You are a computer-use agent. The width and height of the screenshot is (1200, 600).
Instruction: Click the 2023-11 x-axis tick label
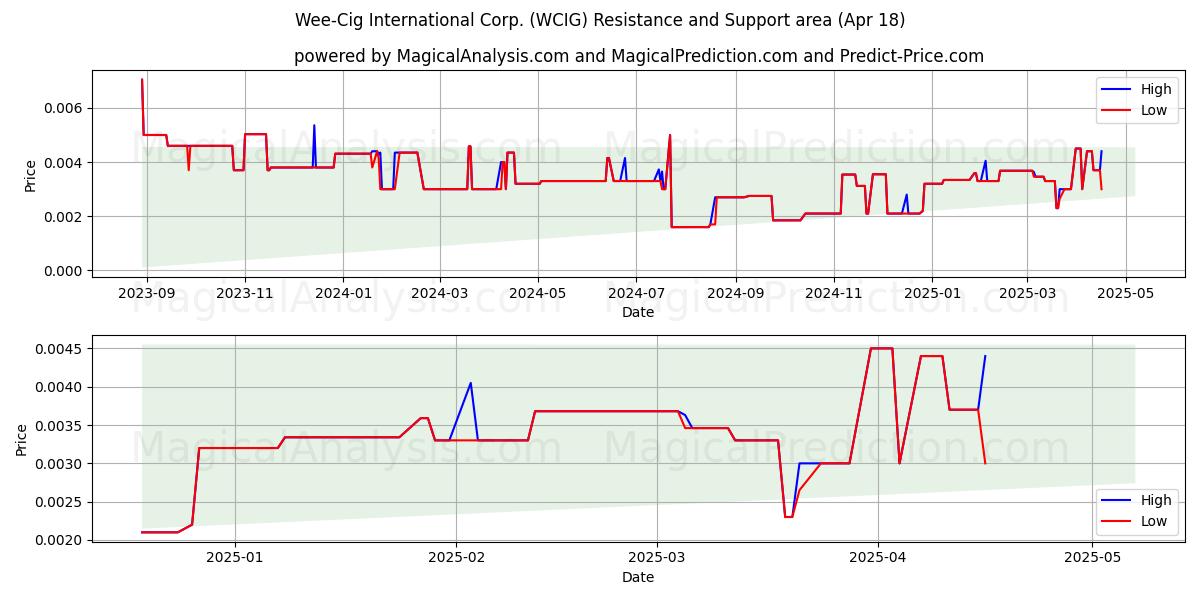click(245, 293)
